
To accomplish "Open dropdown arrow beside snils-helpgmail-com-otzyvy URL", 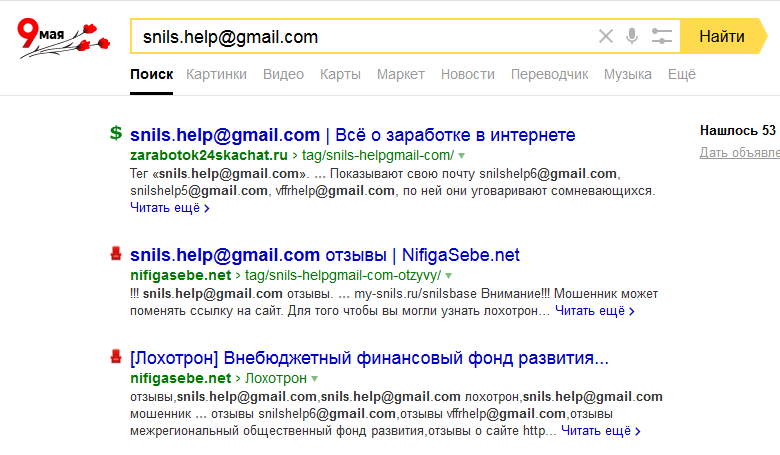I will pyautogui.click(x=449, y=275).
